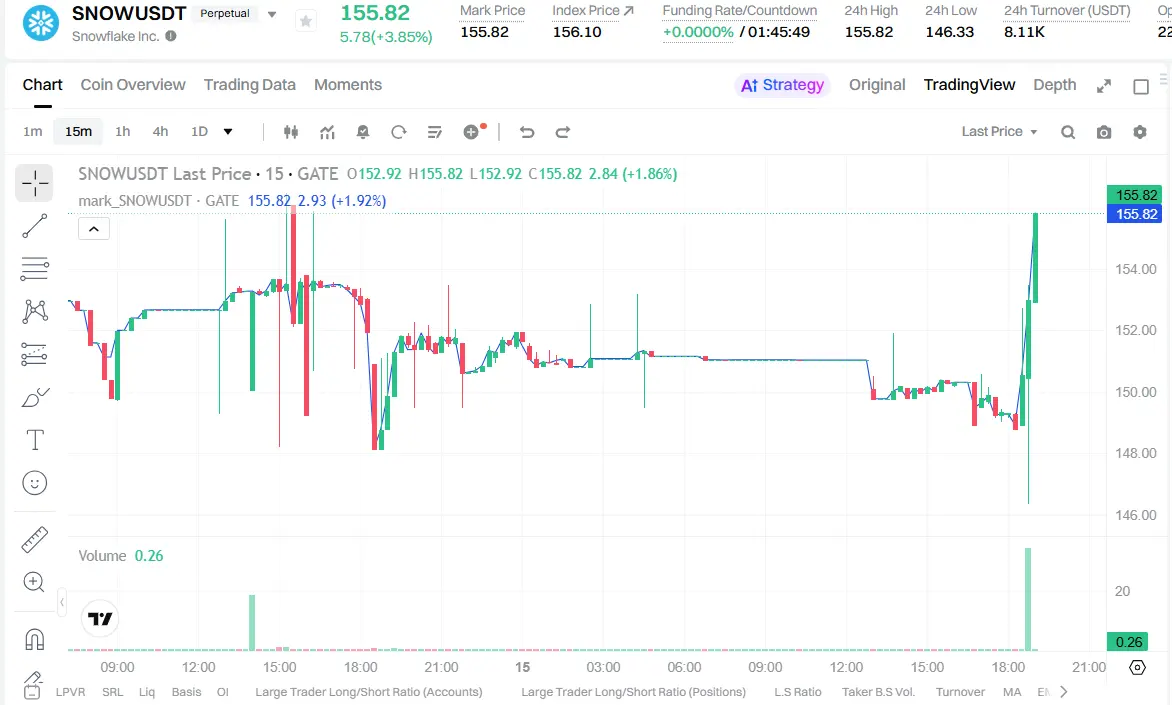This screenshot has height=705, width=1172.
Task: Open chart settings gear
Action: 1140,132
